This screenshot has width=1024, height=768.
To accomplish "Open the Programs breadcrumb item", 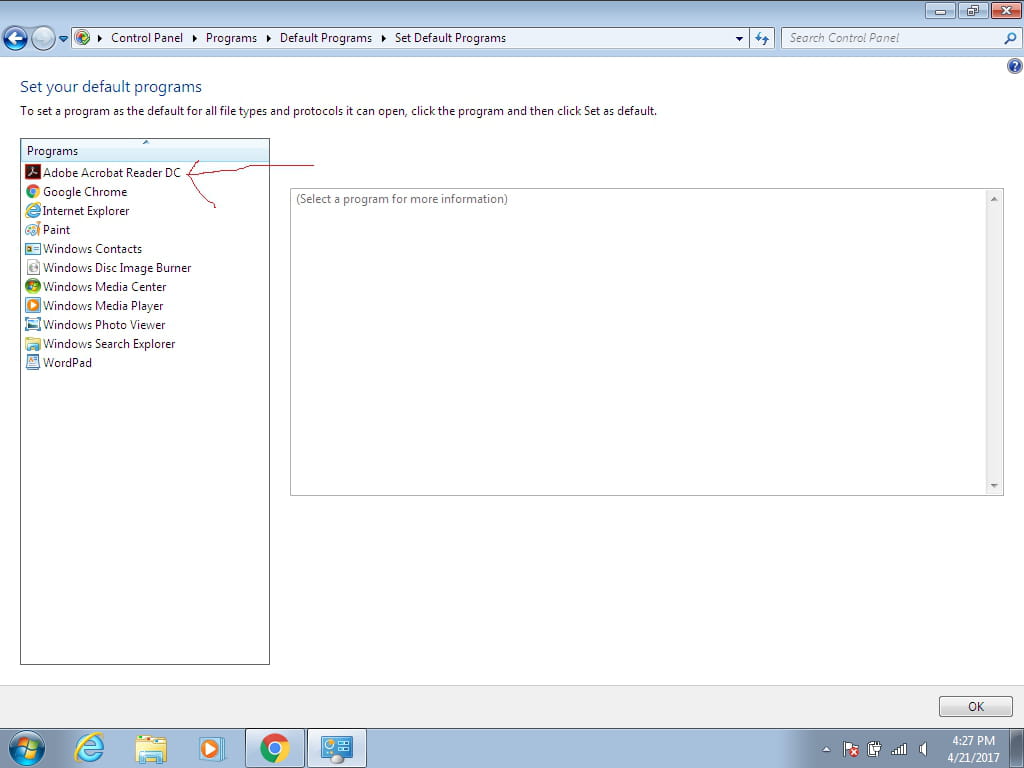I will [x=231, y=38].
